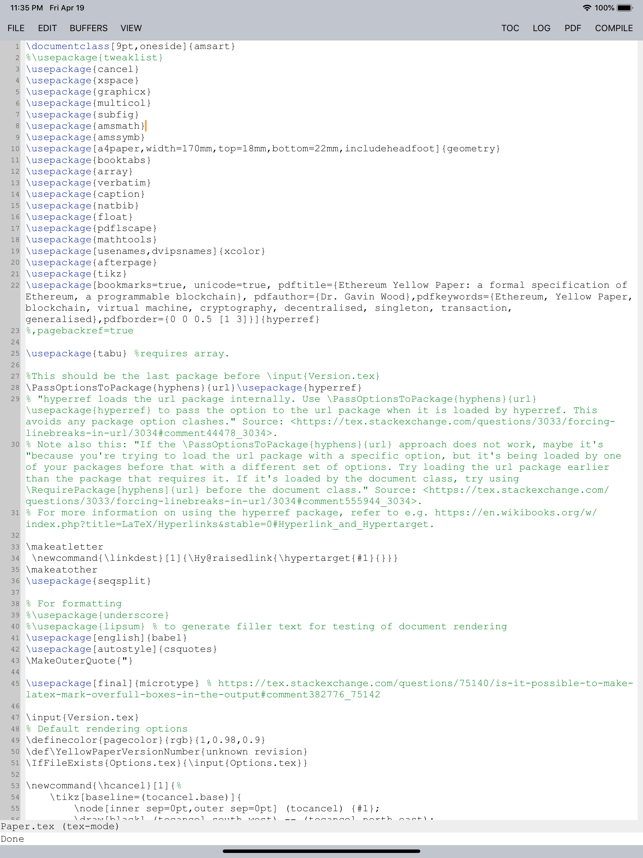
Task: Open the FILE menu
Action: coord(16,28)
